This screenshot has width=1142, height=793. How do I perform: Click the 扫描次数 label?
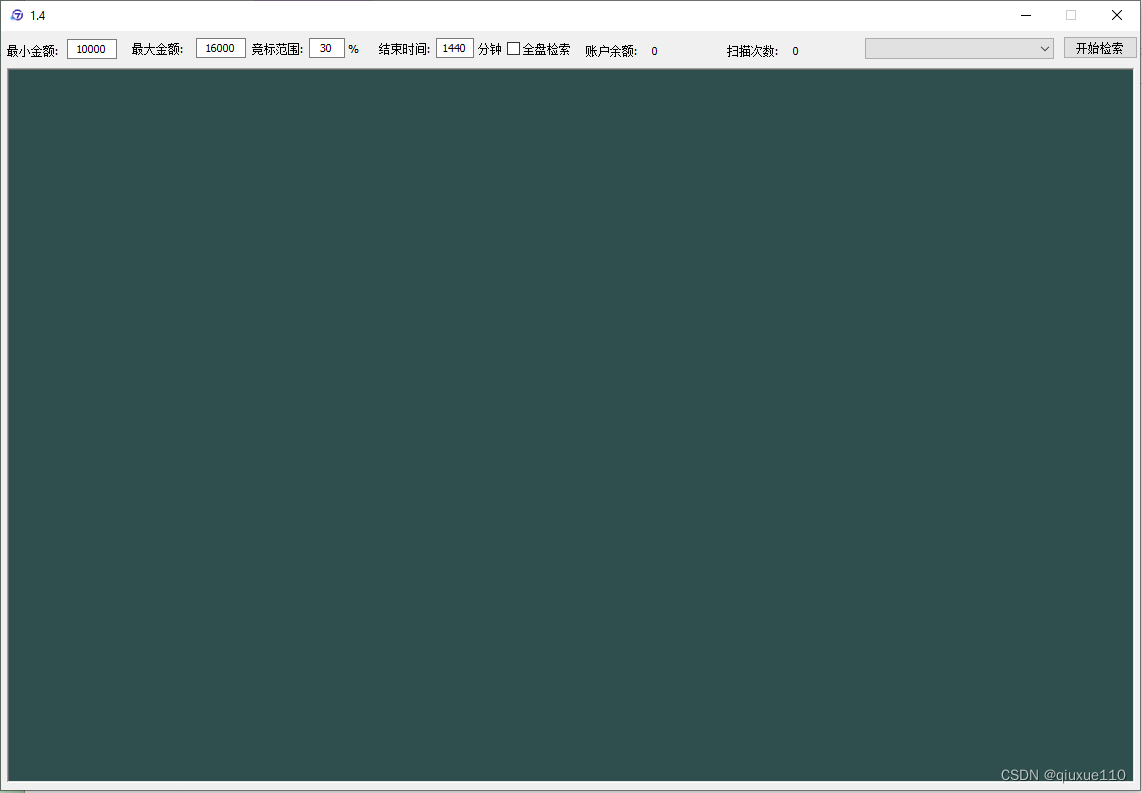pyautogui.click(x=752, y=51)
